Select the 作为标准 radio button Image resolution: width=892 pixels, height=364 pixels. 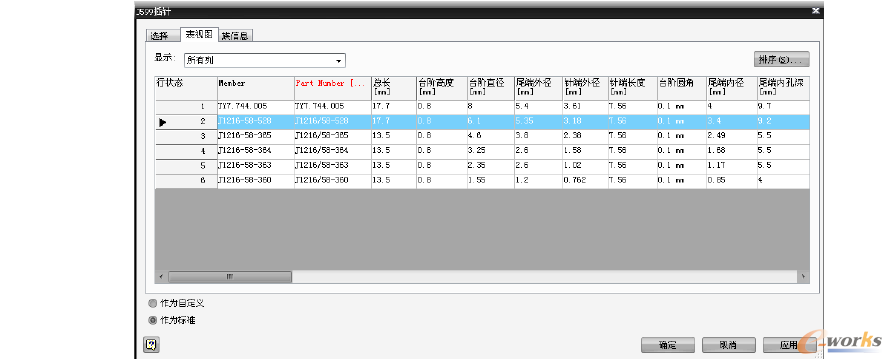pyautogui.click(x=152, y=320)
